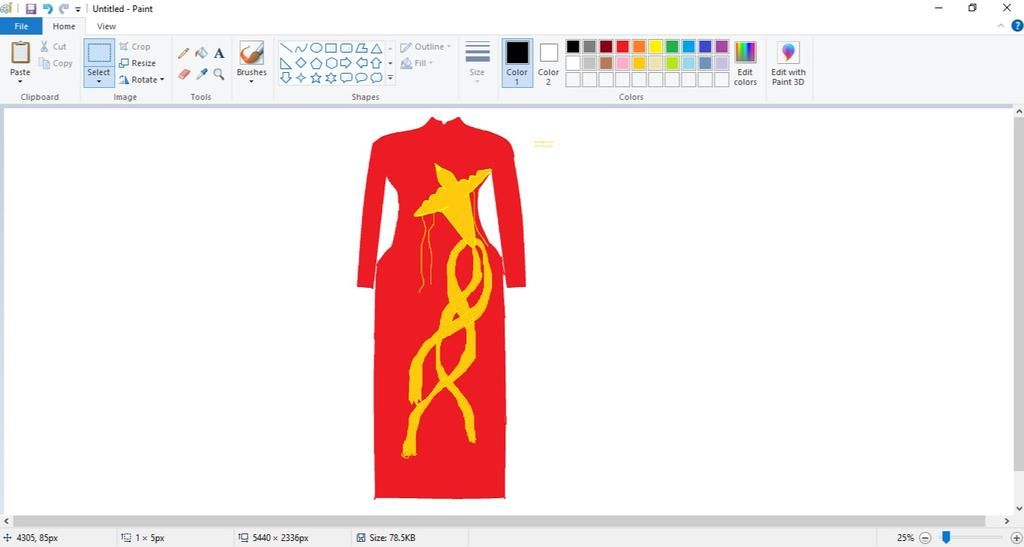Collapse the ribbon with the chevron
Screen dimensions: 1024x547
click(1001, 26)
